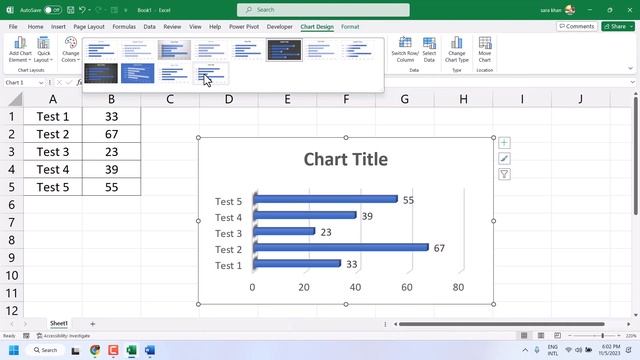Select the solid blue background chart style
This screenshot has height=360, width=640.
138,73
